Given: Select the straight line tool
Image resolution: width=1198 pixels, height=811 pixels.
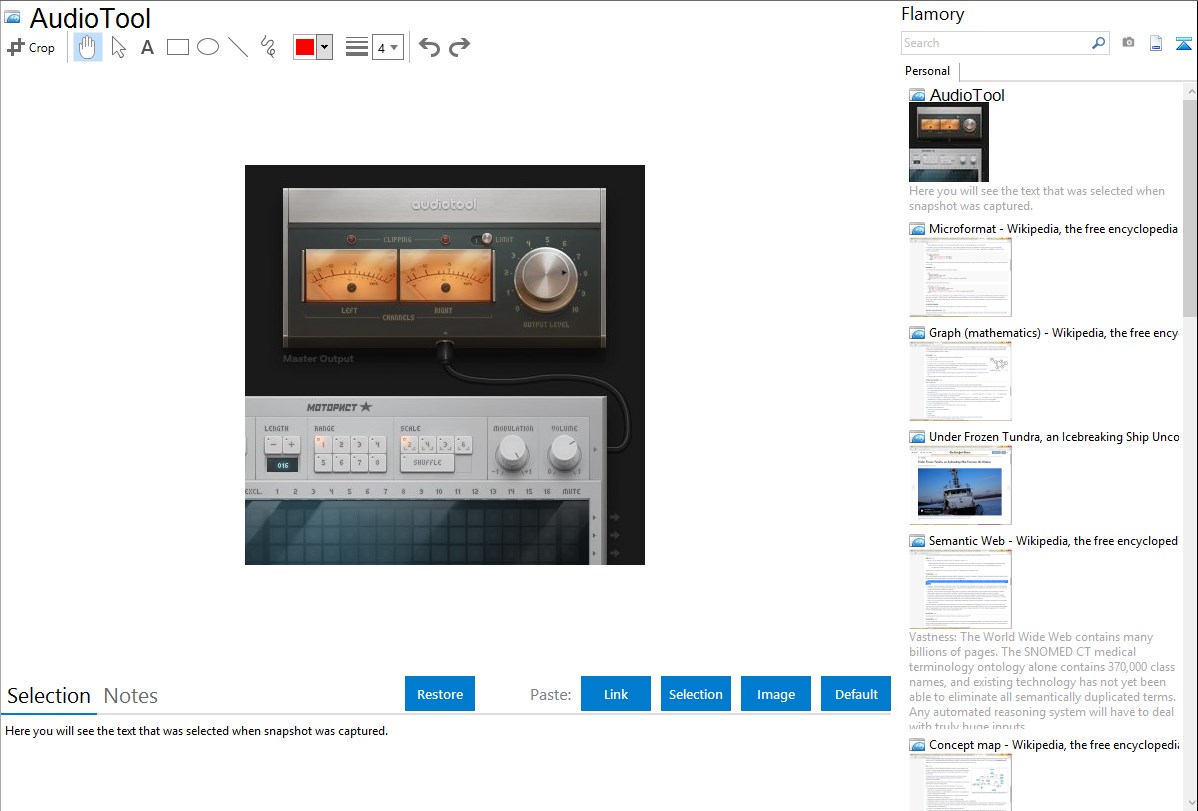Looking at the screenshot, I should (238, 47).
